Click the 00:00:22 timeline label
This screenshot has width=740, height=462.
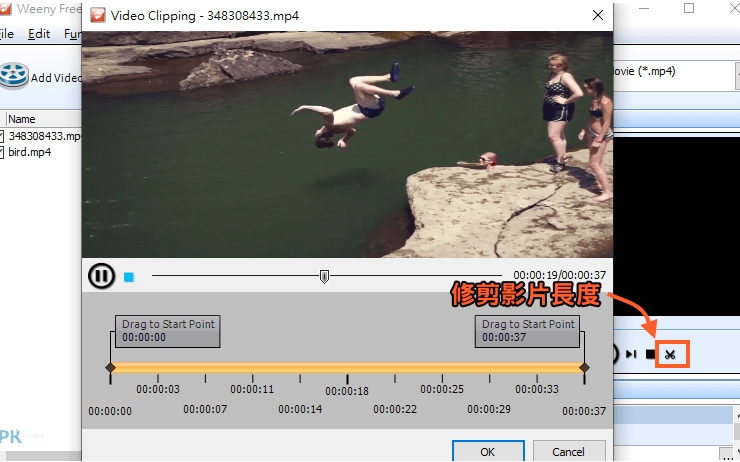click(395, 409)
